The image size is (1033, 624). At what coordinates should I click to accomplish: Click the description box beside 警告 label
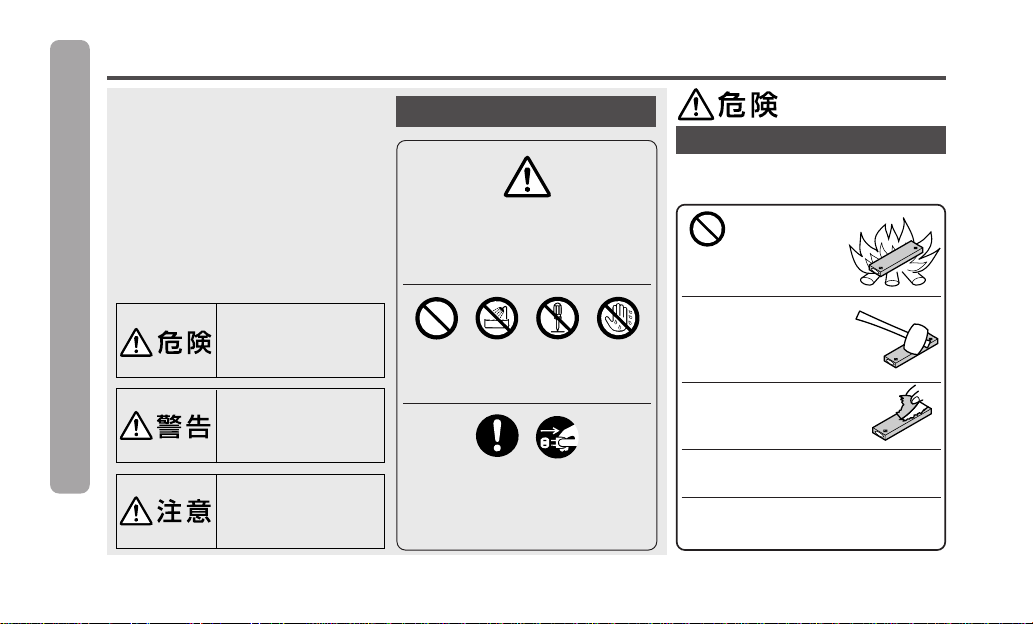pos(300,426)
